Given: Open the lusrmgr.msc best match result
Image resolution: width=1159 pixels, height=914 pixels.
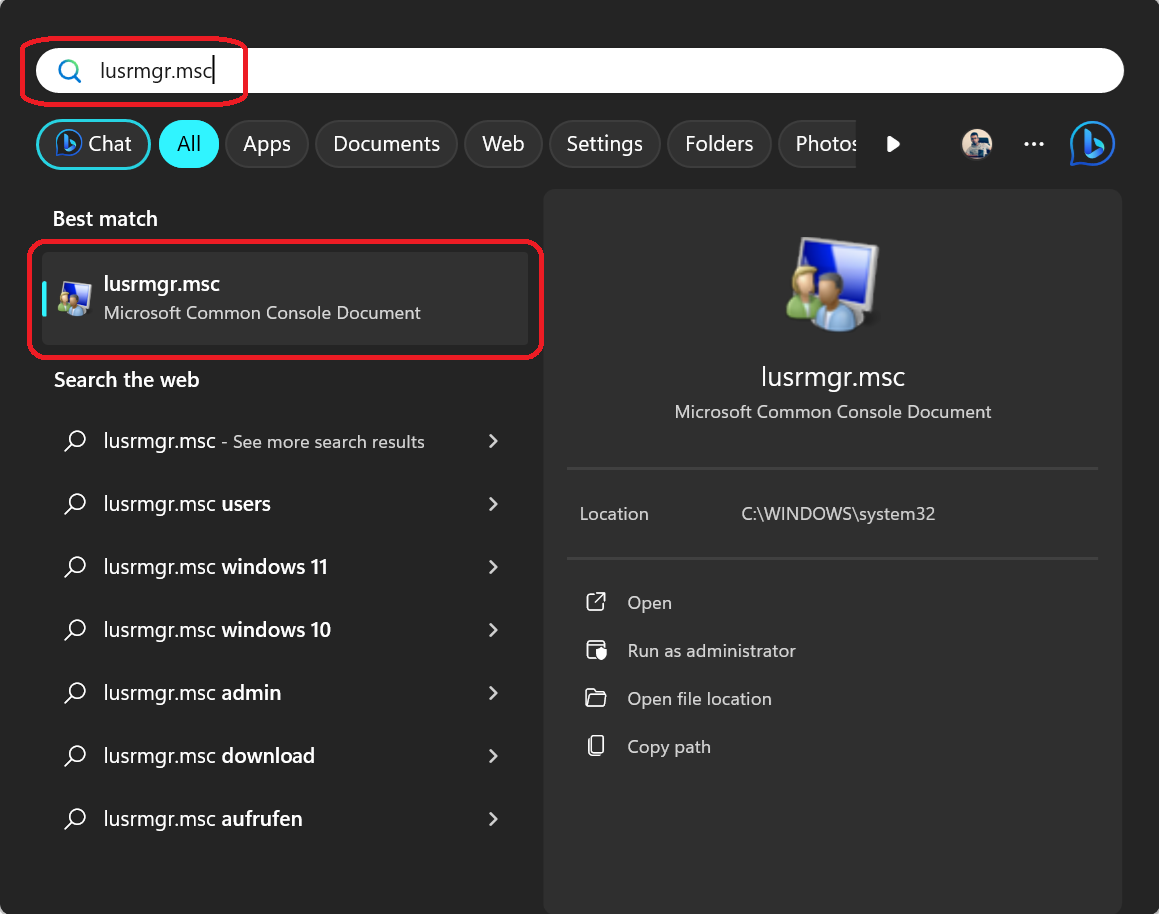Looking at the screenshot, I should click(x=285, y=299).
